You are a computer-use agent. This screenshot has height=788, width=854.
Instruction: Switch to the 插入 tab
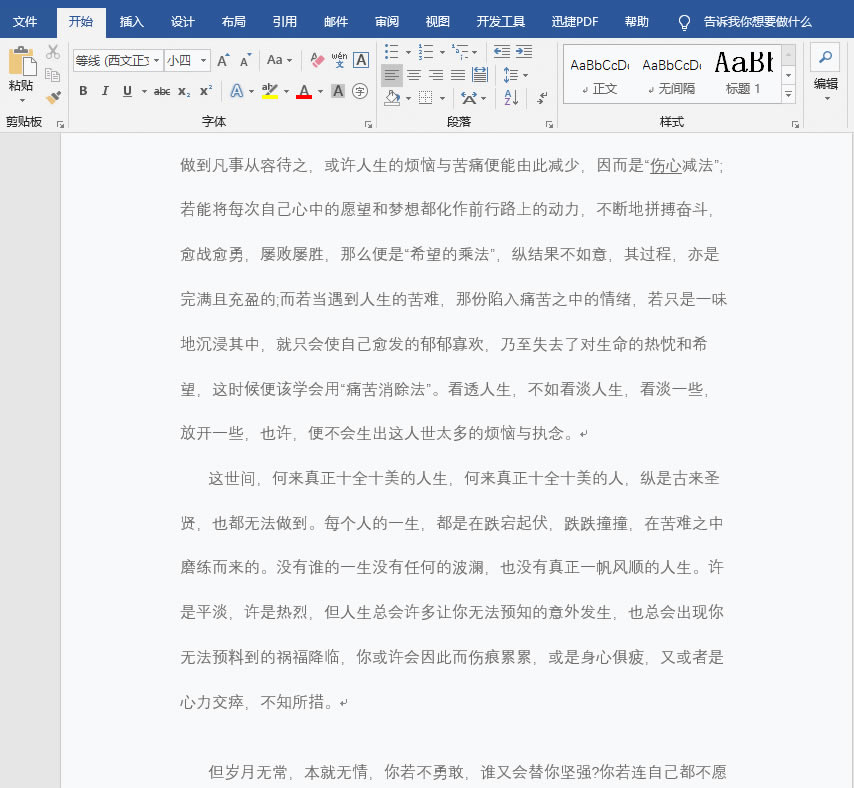point(131,21)
